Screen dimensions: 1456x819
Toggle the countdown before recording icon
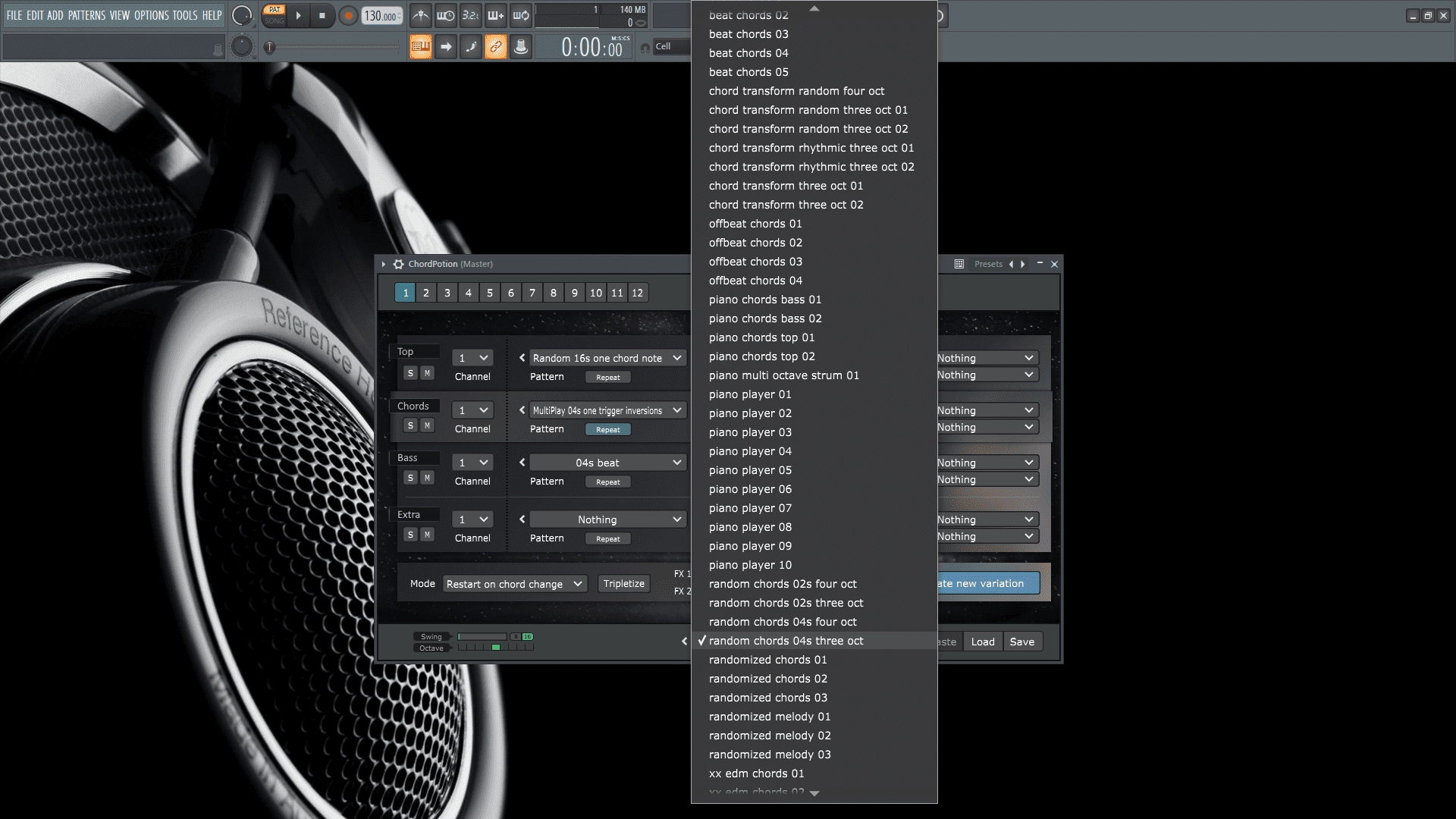point(471,15)
